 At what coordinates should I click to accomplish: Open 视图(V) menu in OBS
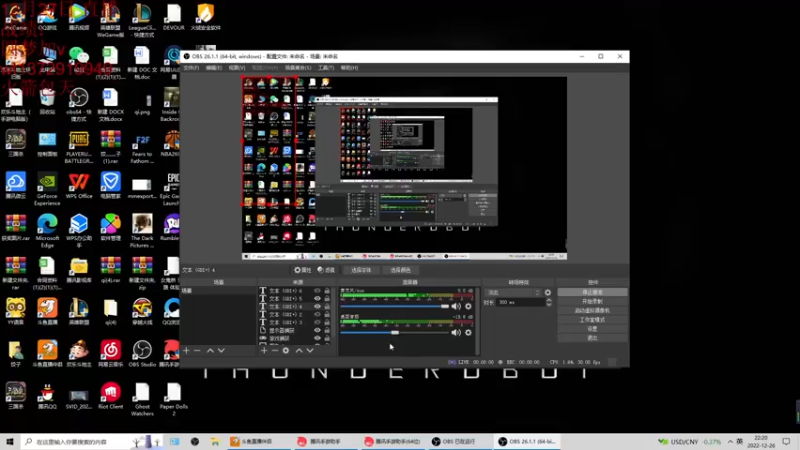(237, 68)
